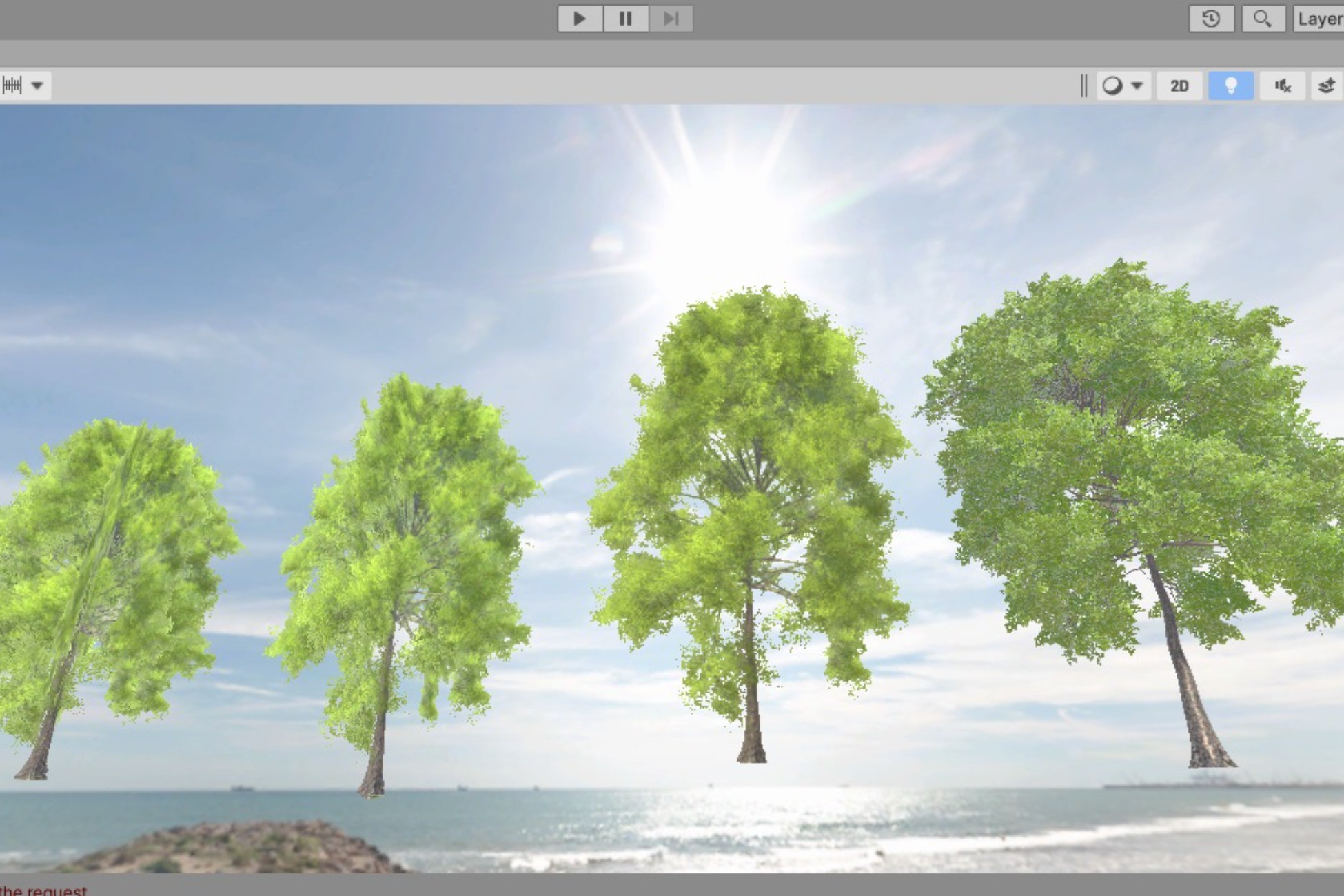Pause the editor with the Pause button

[625, 19]
